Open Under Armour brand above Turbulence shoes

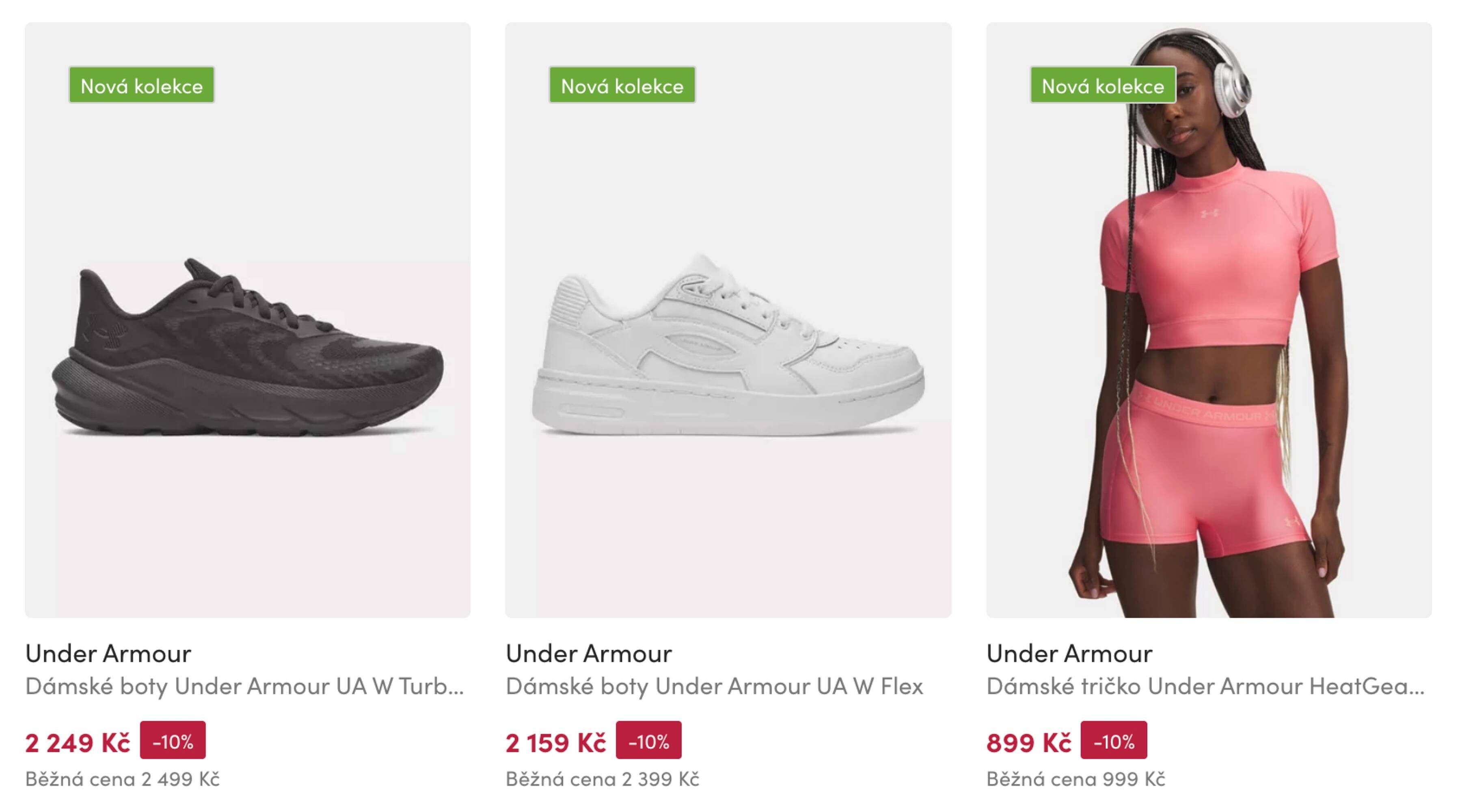pos(108,654)
